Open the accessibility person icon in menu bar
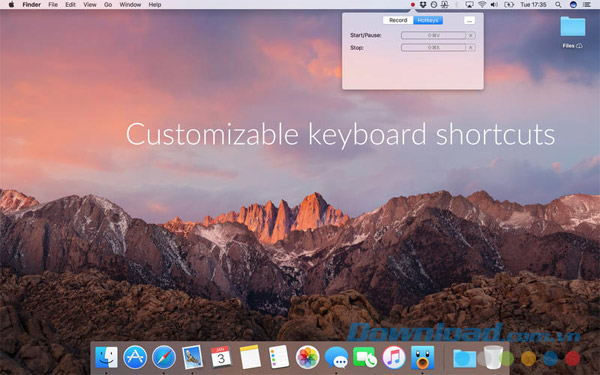This screenshot has height=375, width=600. point(445,5)
